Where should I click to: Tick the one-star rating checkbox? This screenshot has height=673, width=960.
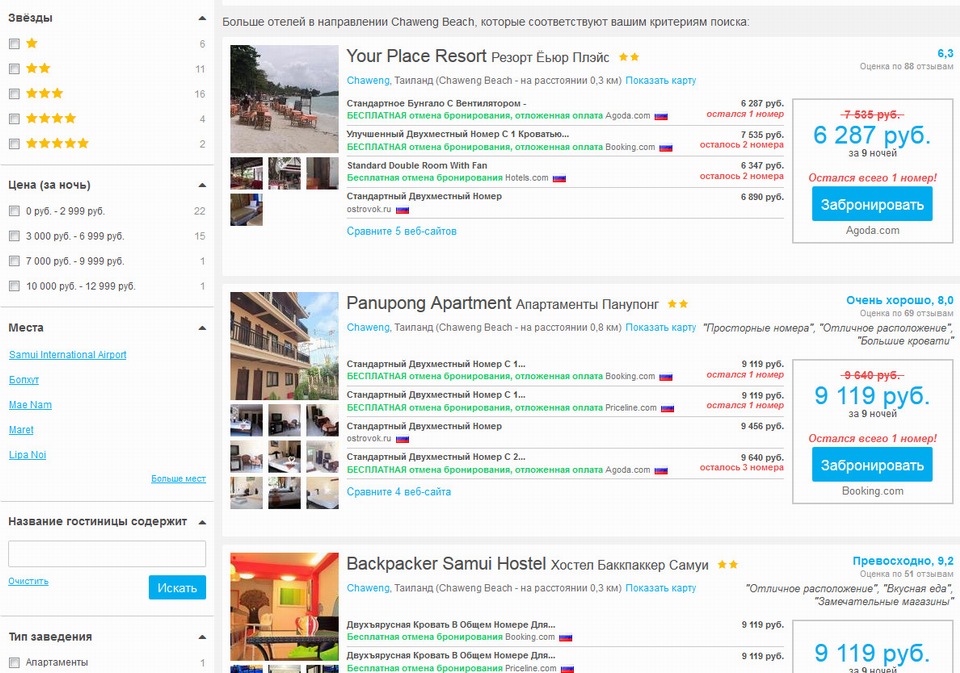tap(14, 44)
